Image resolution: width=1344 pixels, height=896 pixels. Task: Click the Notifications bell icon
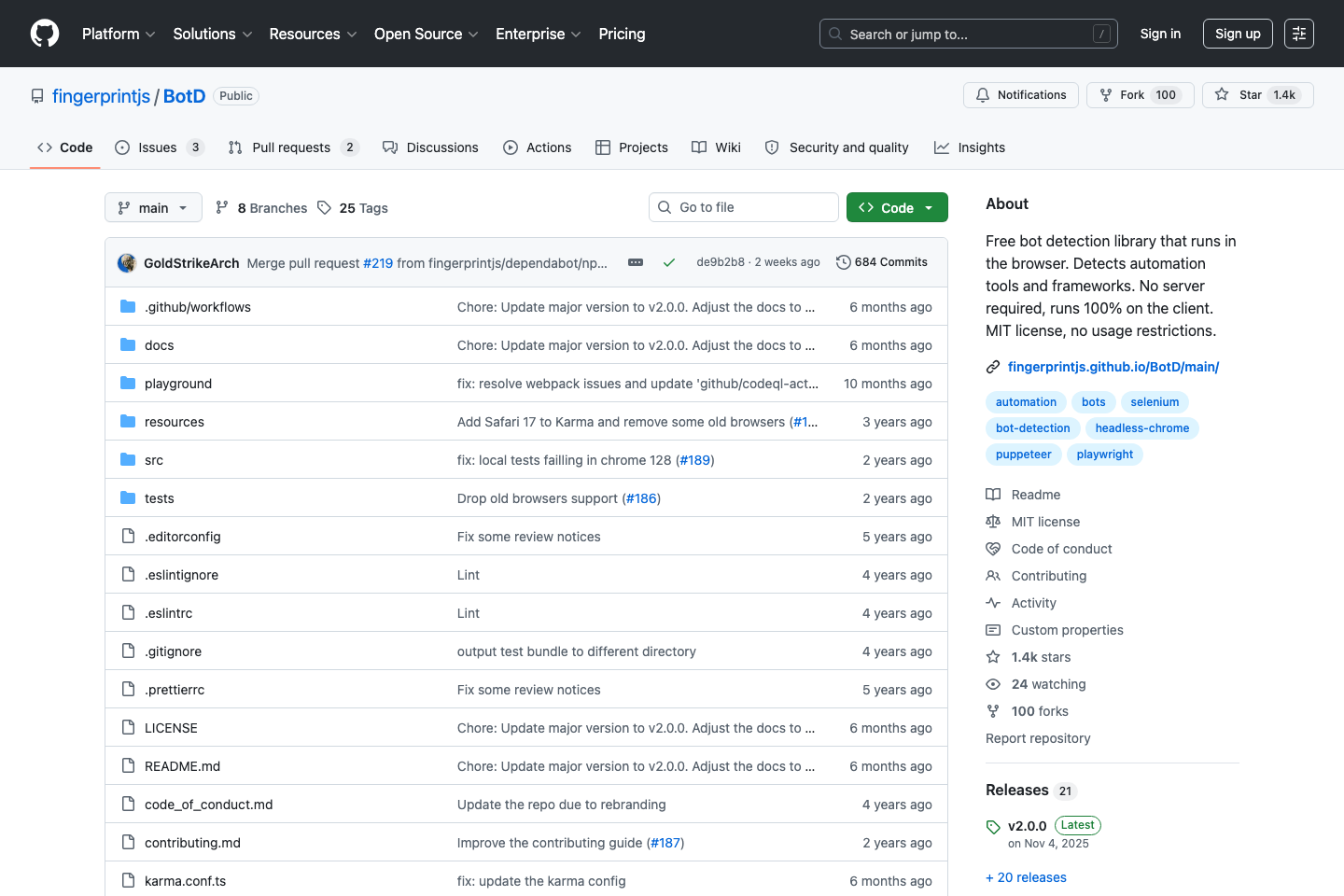click(x=983, y=94)
